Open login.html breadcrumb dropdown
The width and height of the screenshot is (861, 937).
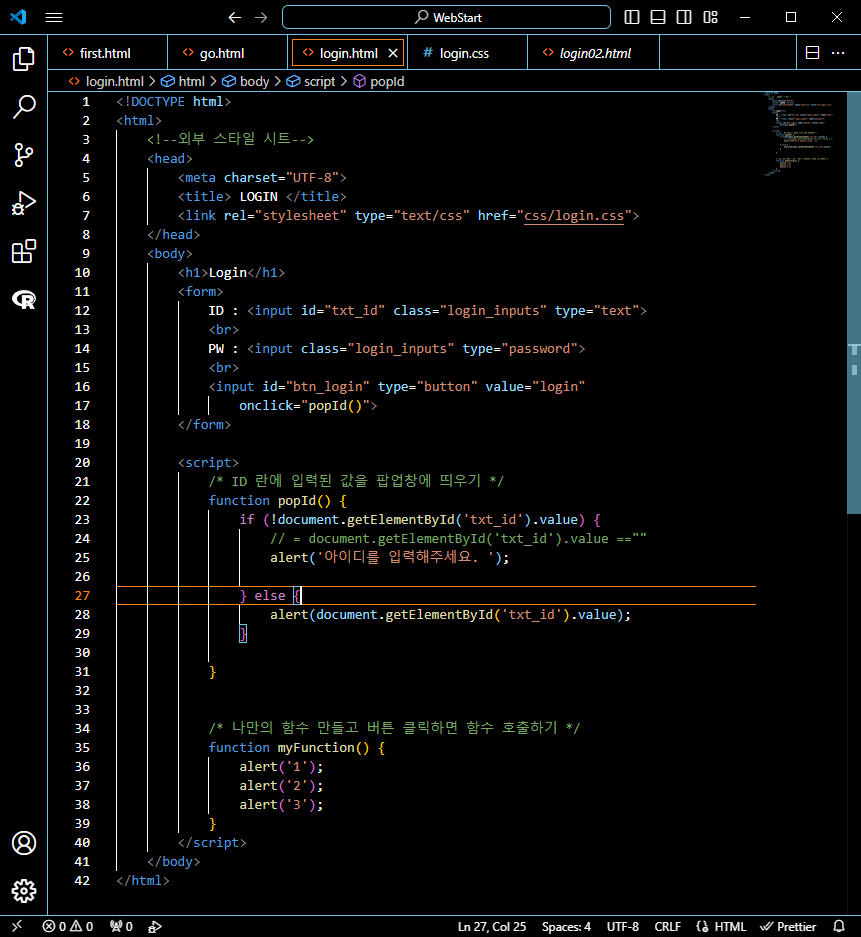coord(106,81)
